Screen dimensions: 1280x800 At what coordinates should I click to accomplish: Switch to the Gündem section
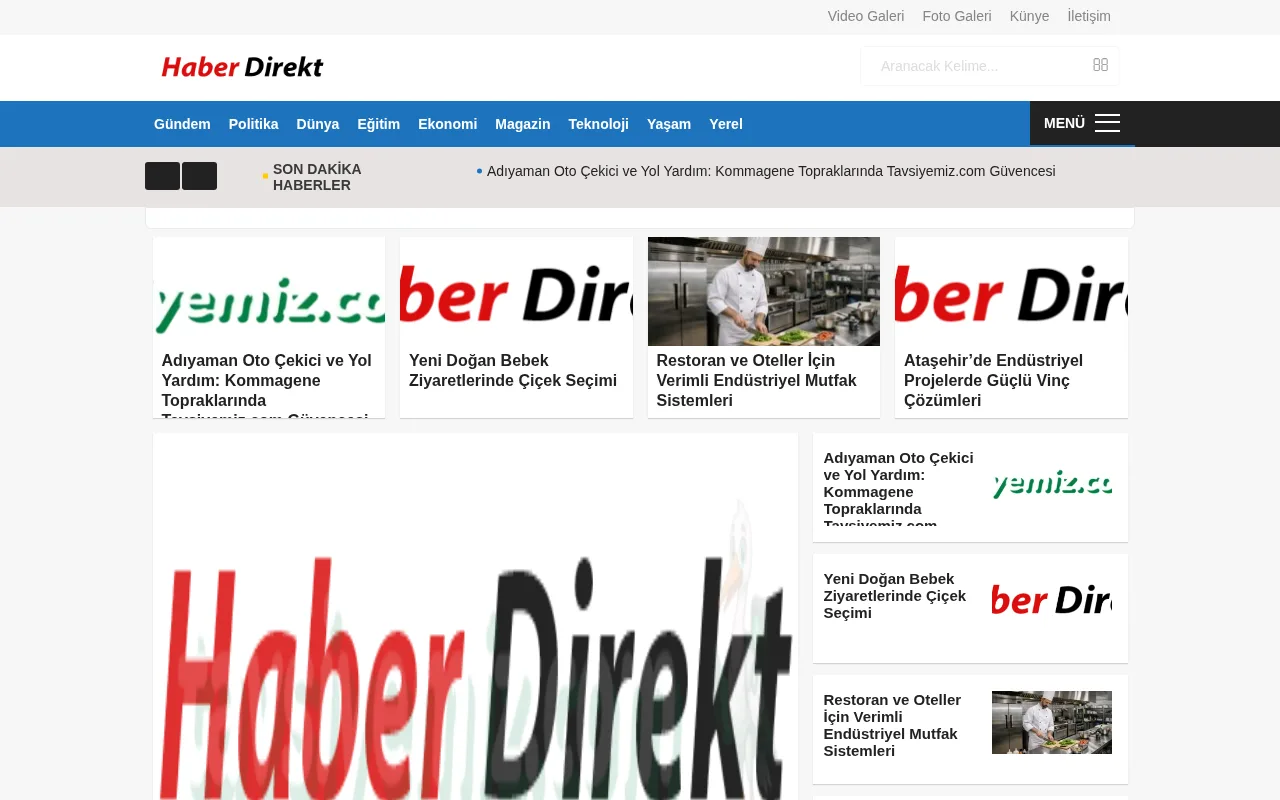pos(182,123)
